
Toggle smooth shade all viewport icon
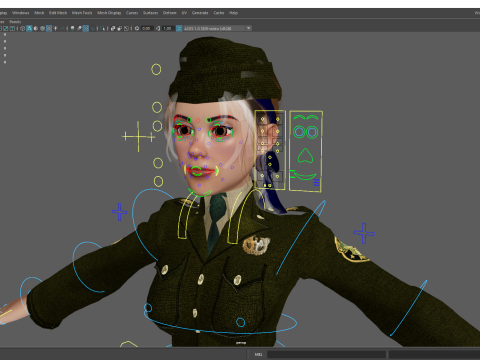point(29,28)
